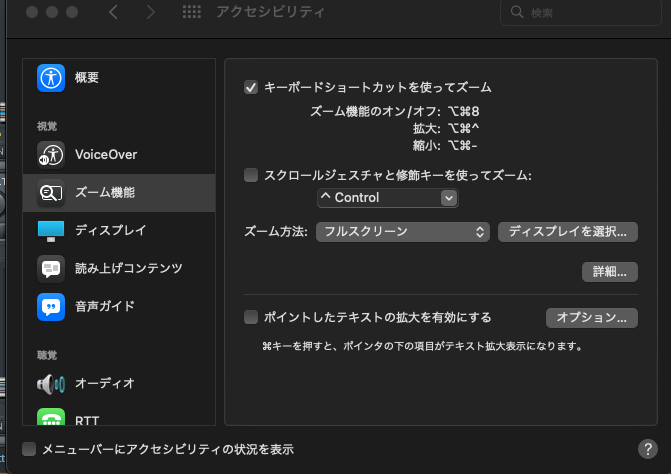671x474 pixels.
Task: Select the VoiceOver icon in sidebar
Action: click(51, 154)
